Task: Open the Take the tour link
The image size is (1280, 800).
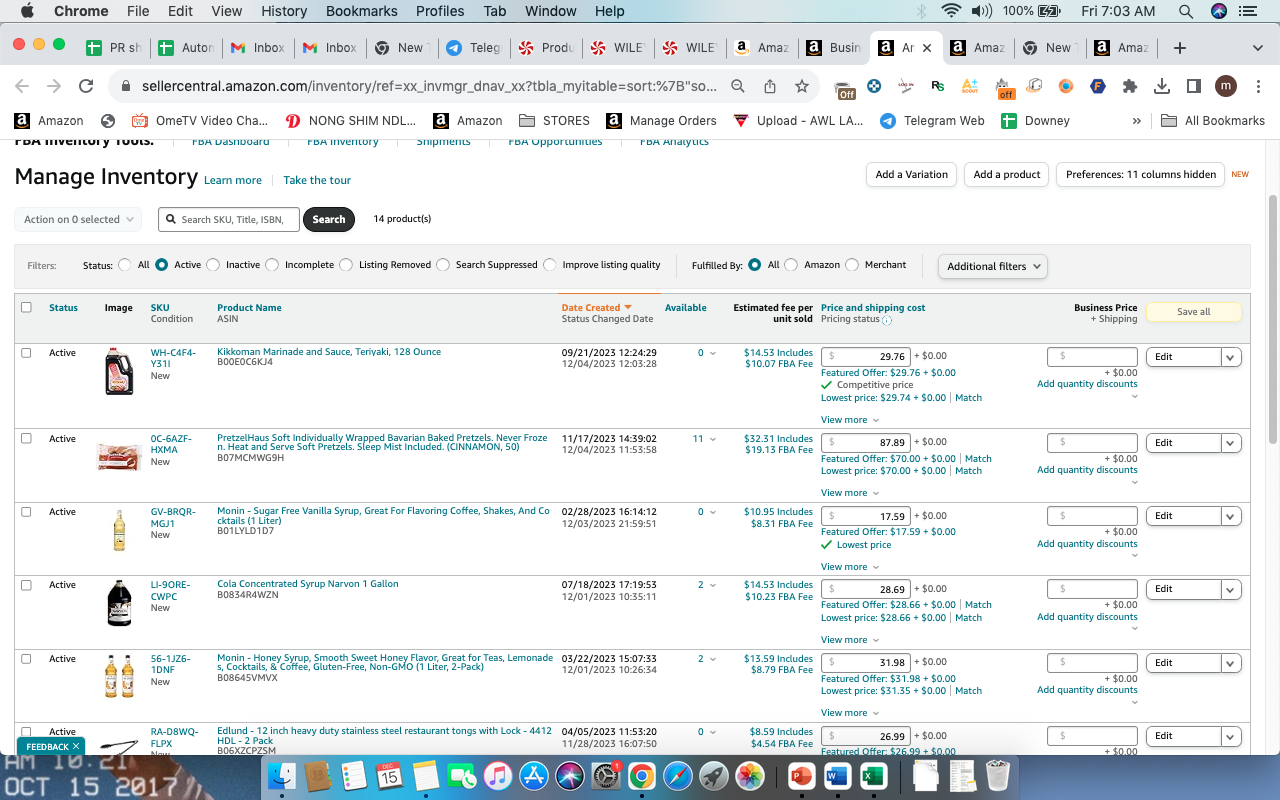Action: tap(317, 180)
